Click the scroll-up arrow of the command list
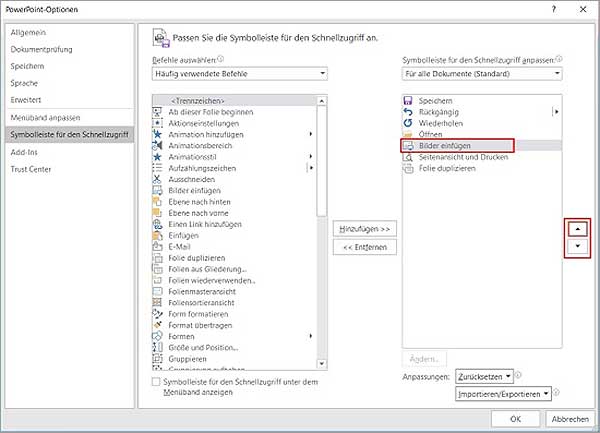This screenshot has width=600, height=433. click(322, 101)
